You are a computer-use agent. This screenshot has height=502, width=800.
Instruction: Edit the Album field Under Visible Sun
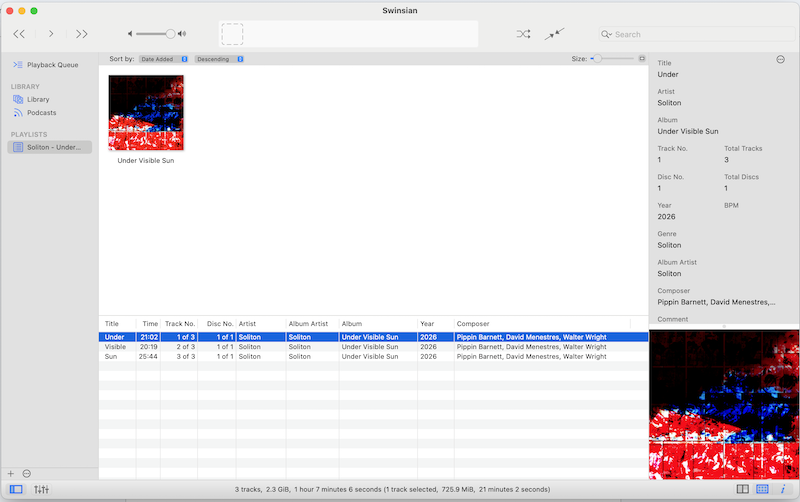tap(688, 132)
